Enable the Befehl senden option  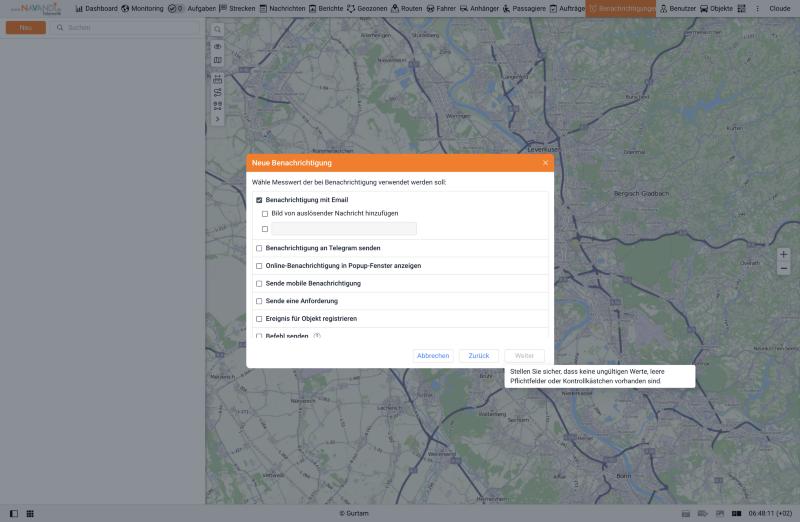[259, 336]
